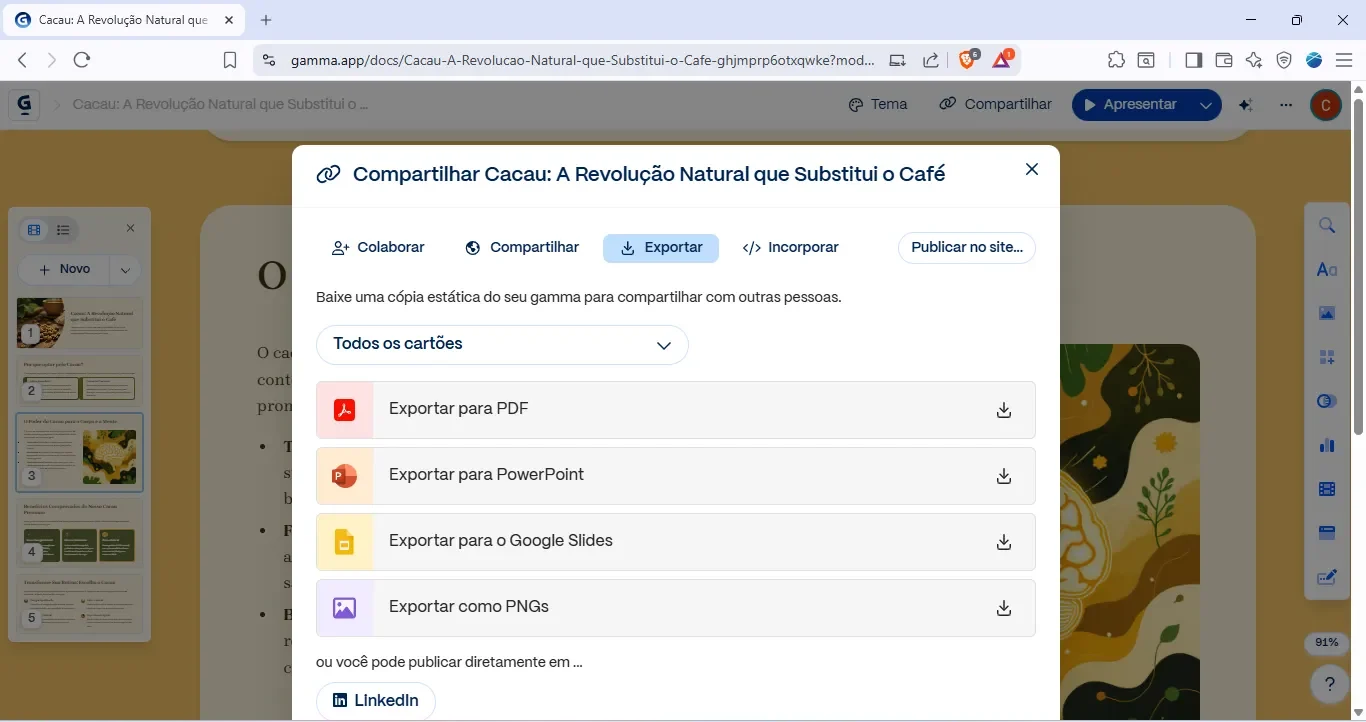Screen dimensions: 1366x722
Task: Open the Incorporar tab
Action: 791,248
